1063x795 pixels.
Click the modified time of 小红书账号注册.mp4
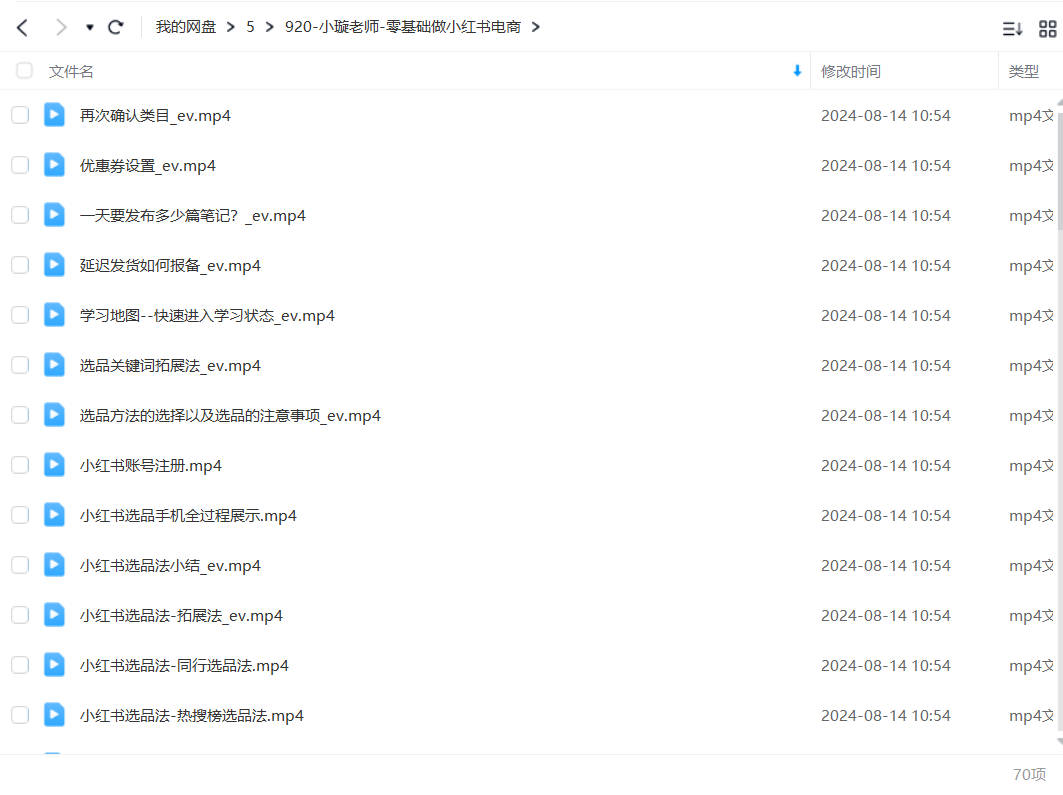pyautogui.click(x=885, y=466)
